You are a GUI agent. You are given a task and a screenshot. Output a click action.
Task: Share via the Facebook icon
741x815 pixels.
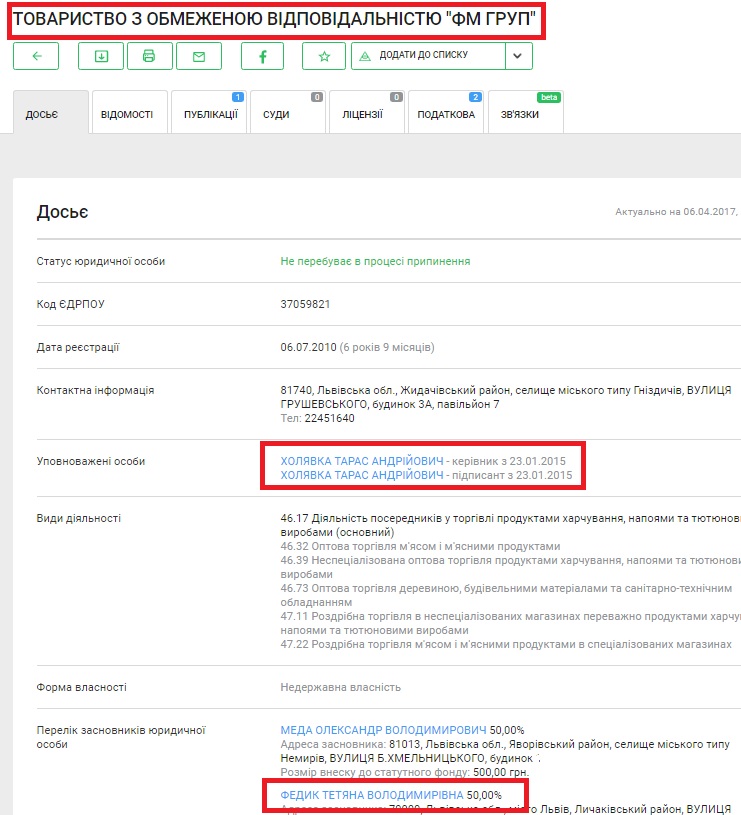[x=263, y=56]
